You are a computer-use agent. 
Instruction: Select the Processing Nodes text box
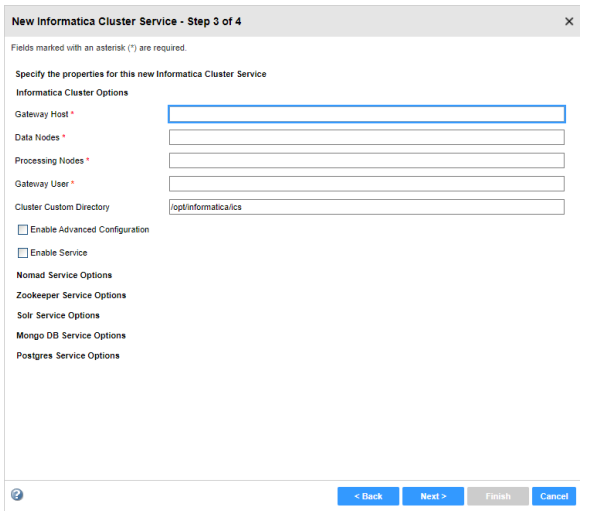click(x=367, y=161)
